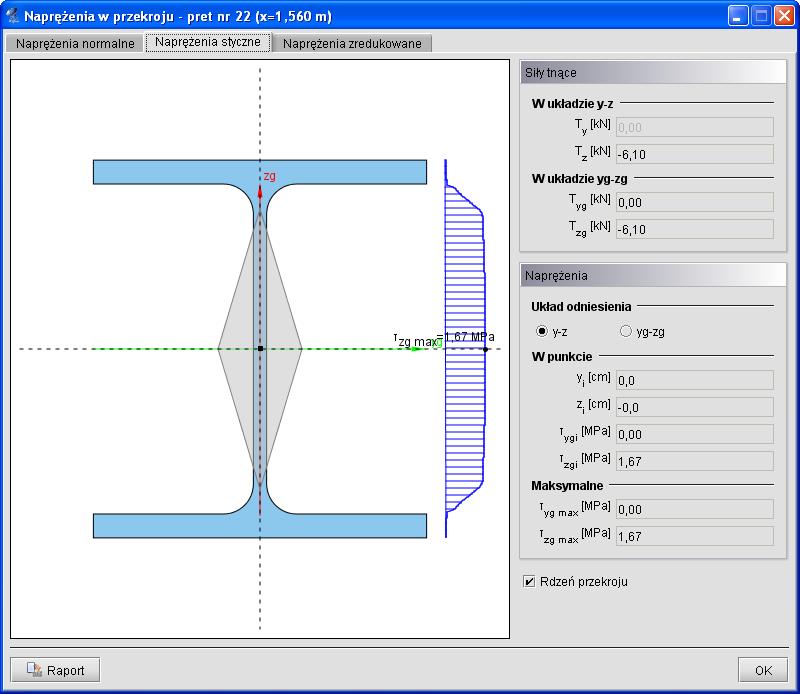Switch to the Naprężenia normalne tab
Screen dimensions: 800x694
tap(74, 43)
